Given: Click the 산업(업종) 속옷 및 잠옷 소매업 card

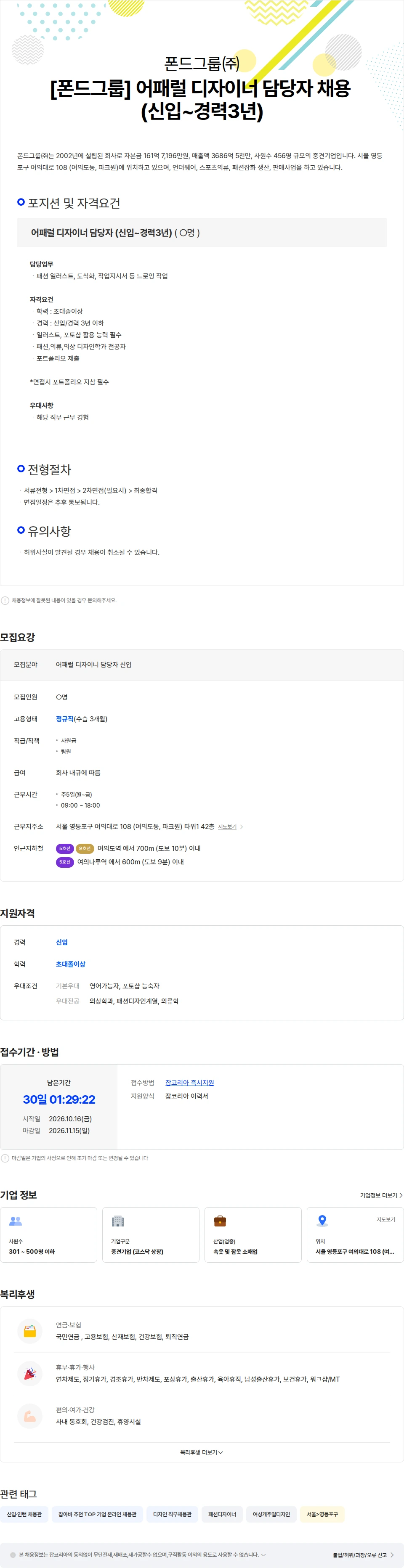Looking at the screenshot, I should pos(253,1234).
